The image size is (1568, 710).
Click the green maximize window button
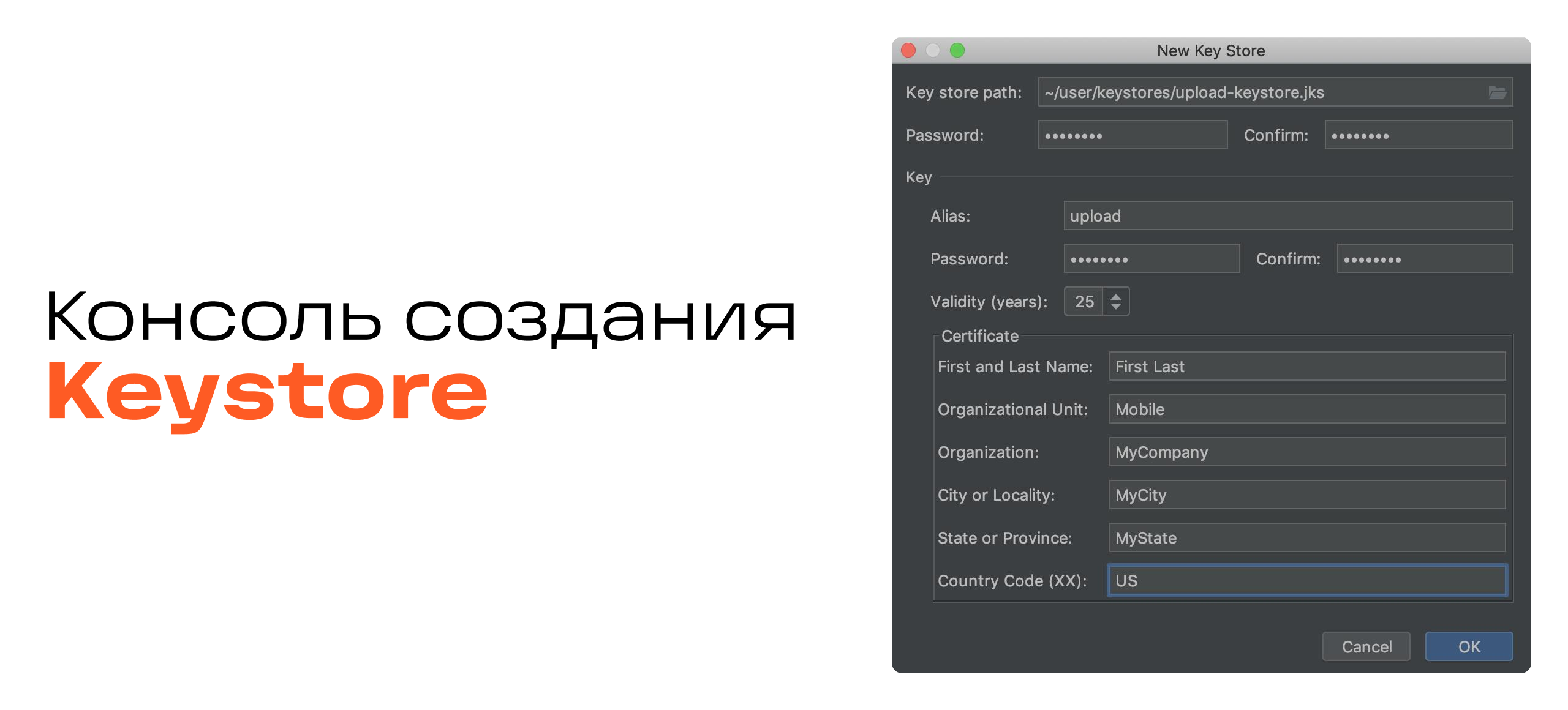pyautogui.click(x=957, y=50)
